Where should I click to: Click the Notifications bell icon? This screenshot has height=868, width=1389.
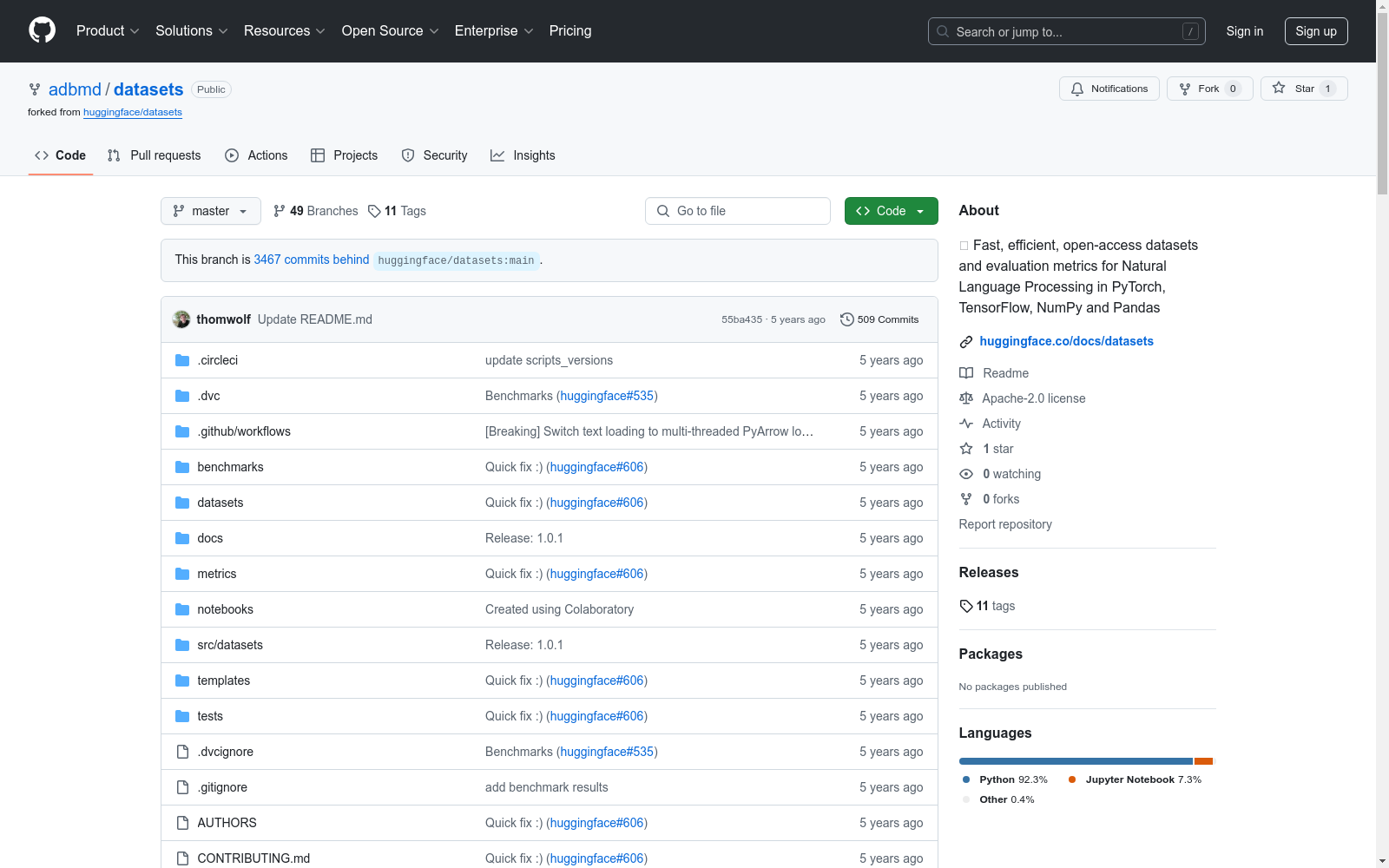coord(1077,89)
